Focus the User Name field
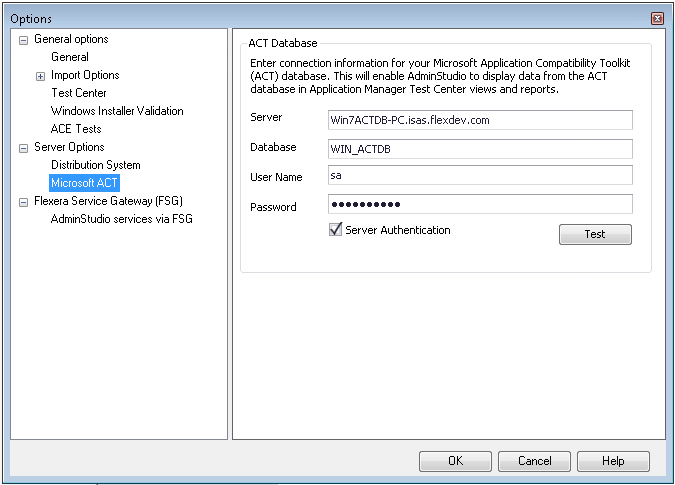Screen dimensions: 675x485 480,175
